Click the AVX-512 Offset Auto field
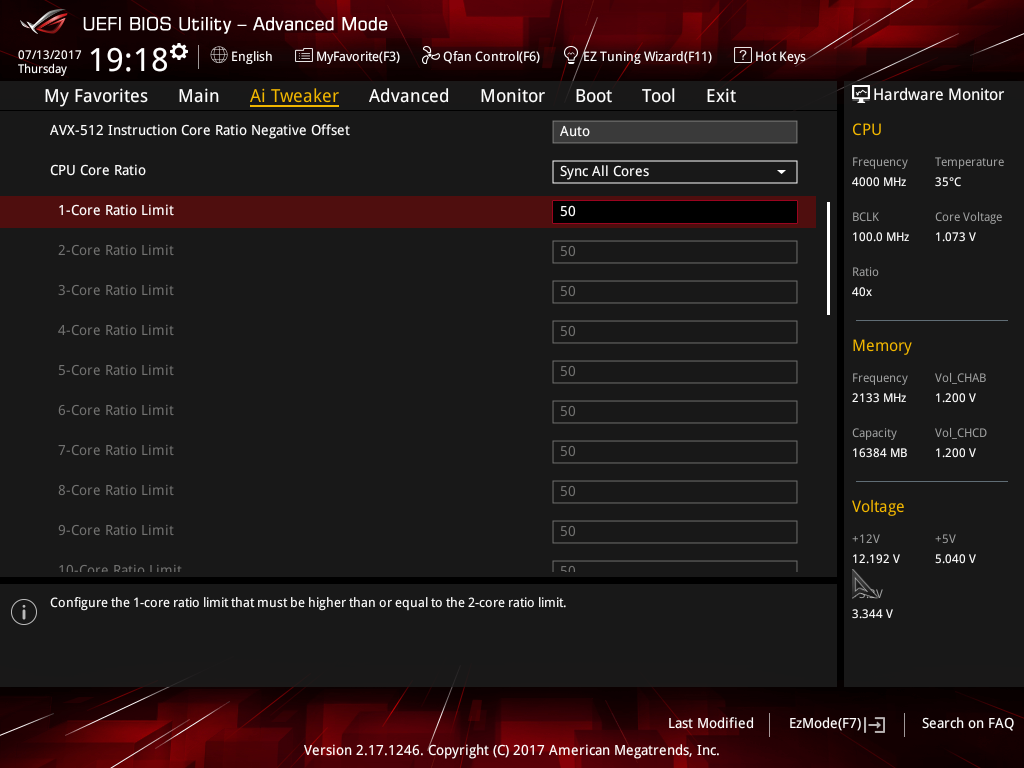This screenshot has width=1024, height=768. pos(675,132)
